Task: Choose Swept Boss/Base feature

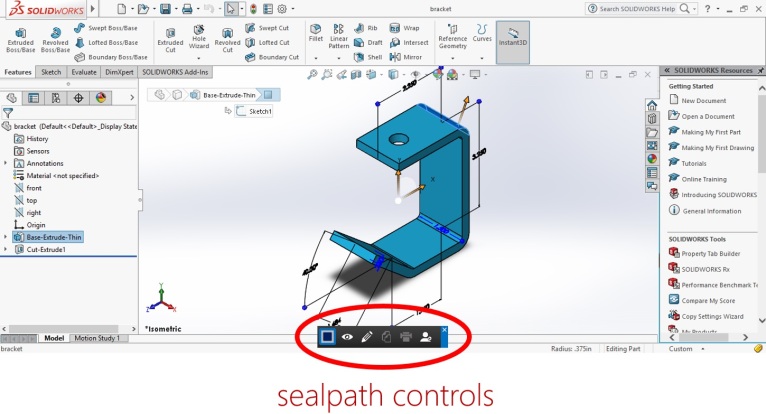Action: 106,28
